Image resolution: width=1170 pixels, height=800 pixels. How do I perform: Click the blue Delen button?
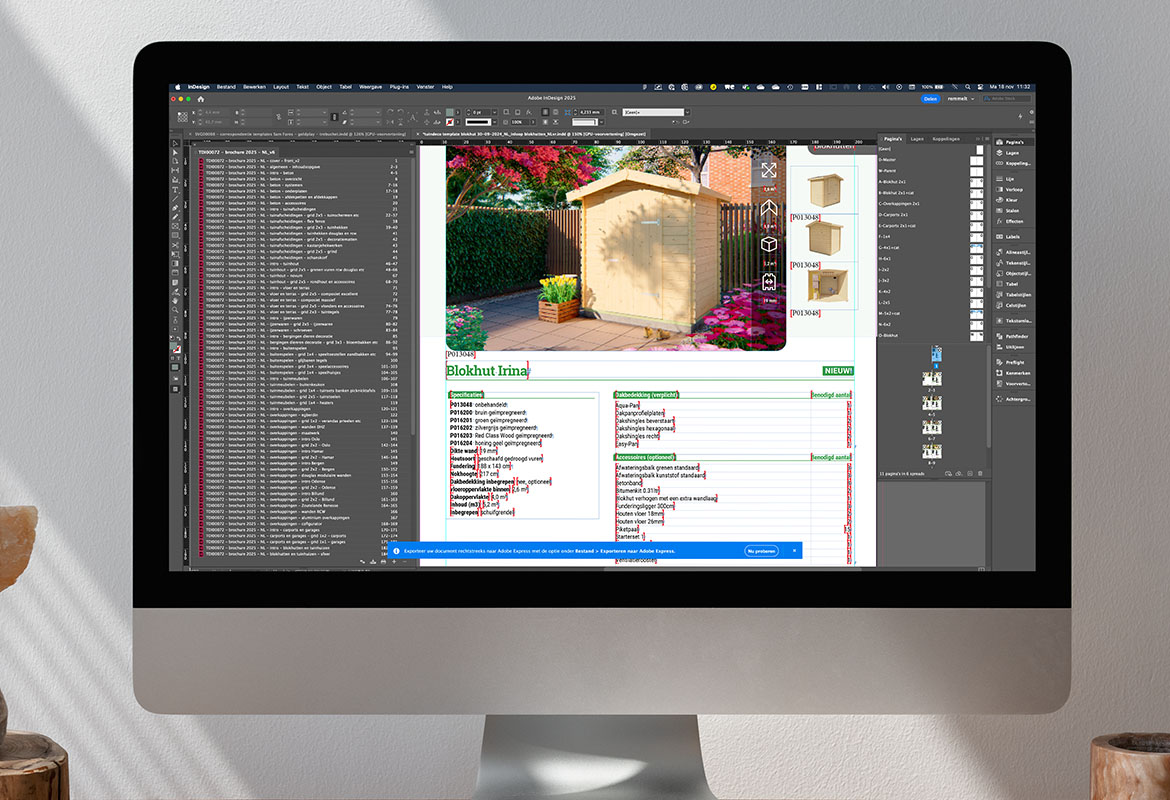tap(930, 99)
